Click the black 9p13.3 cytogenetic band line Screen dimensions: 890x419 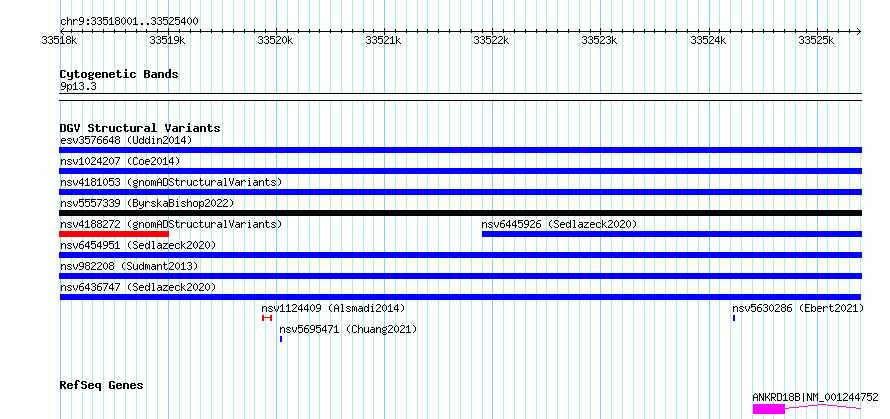(460, 97)
